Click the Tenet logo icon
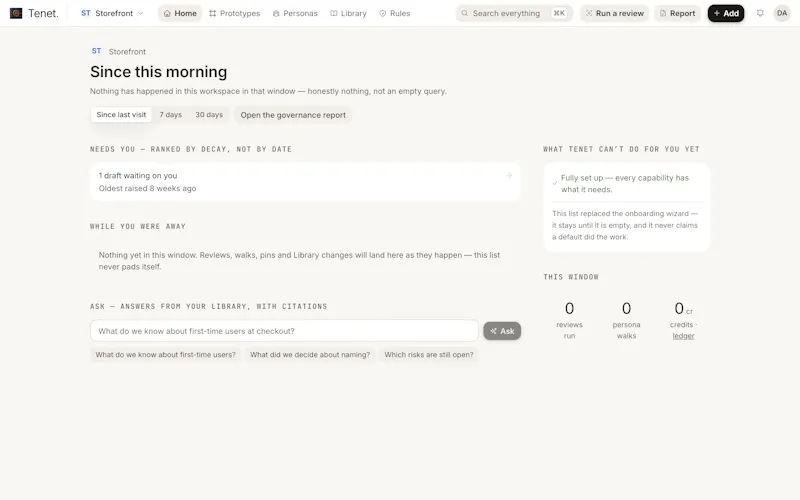Screen dimensions: 800x500 (16, 13)
